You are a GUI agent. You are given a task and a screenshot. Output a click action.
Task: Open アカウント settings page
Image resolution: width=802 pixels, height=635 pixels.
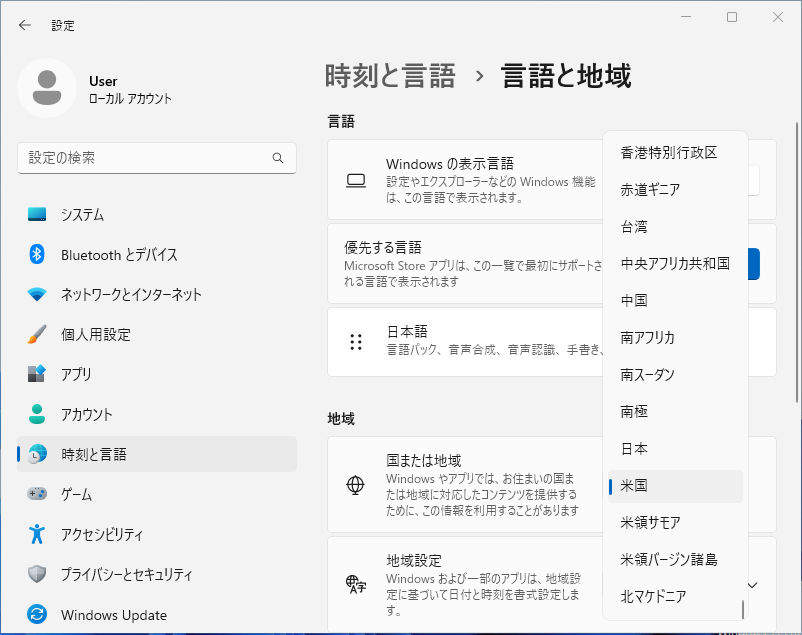coord(157,414)
